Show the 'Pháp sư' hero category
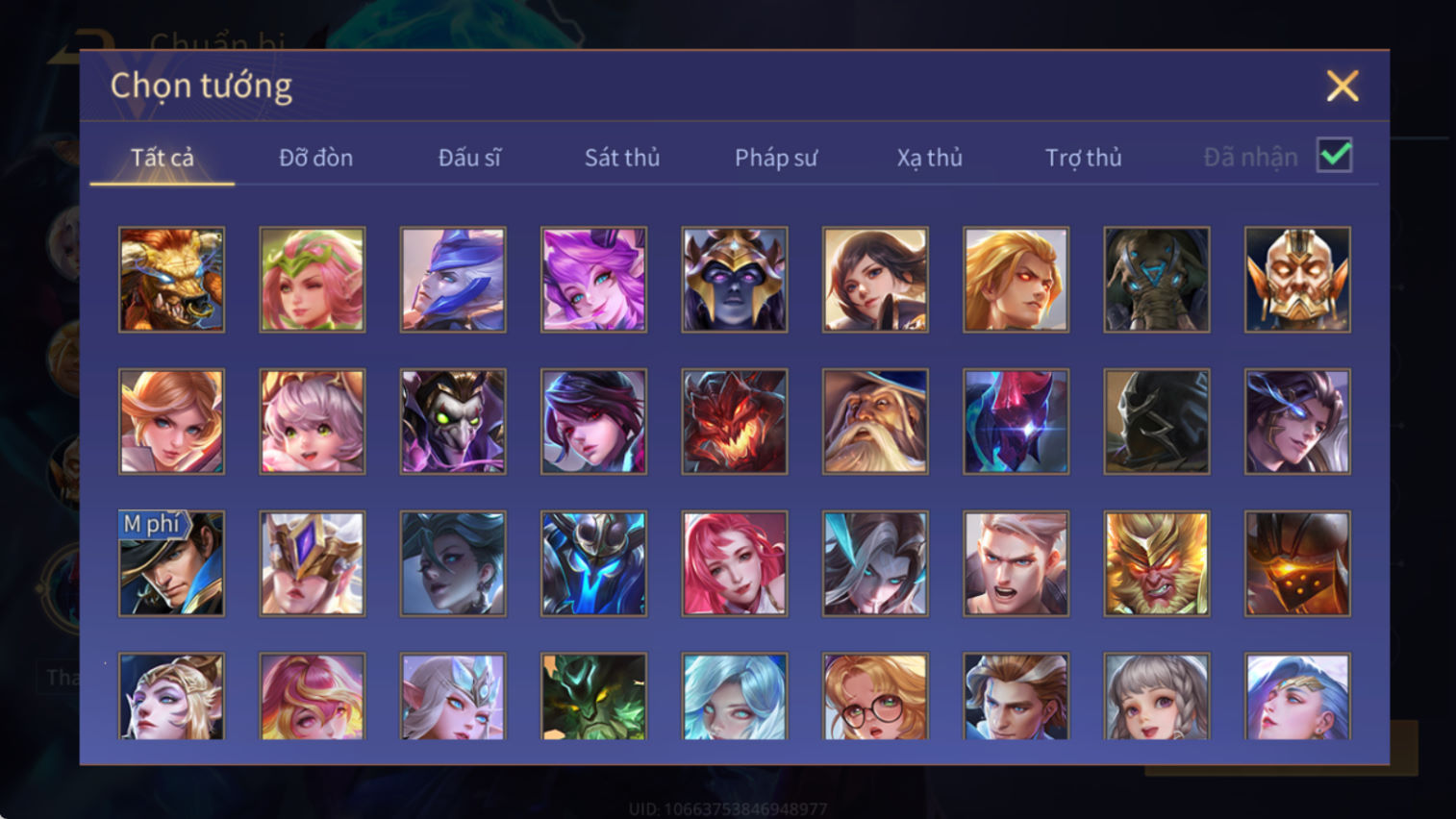This screenshot has height=819, width=1456. point(776,158)
